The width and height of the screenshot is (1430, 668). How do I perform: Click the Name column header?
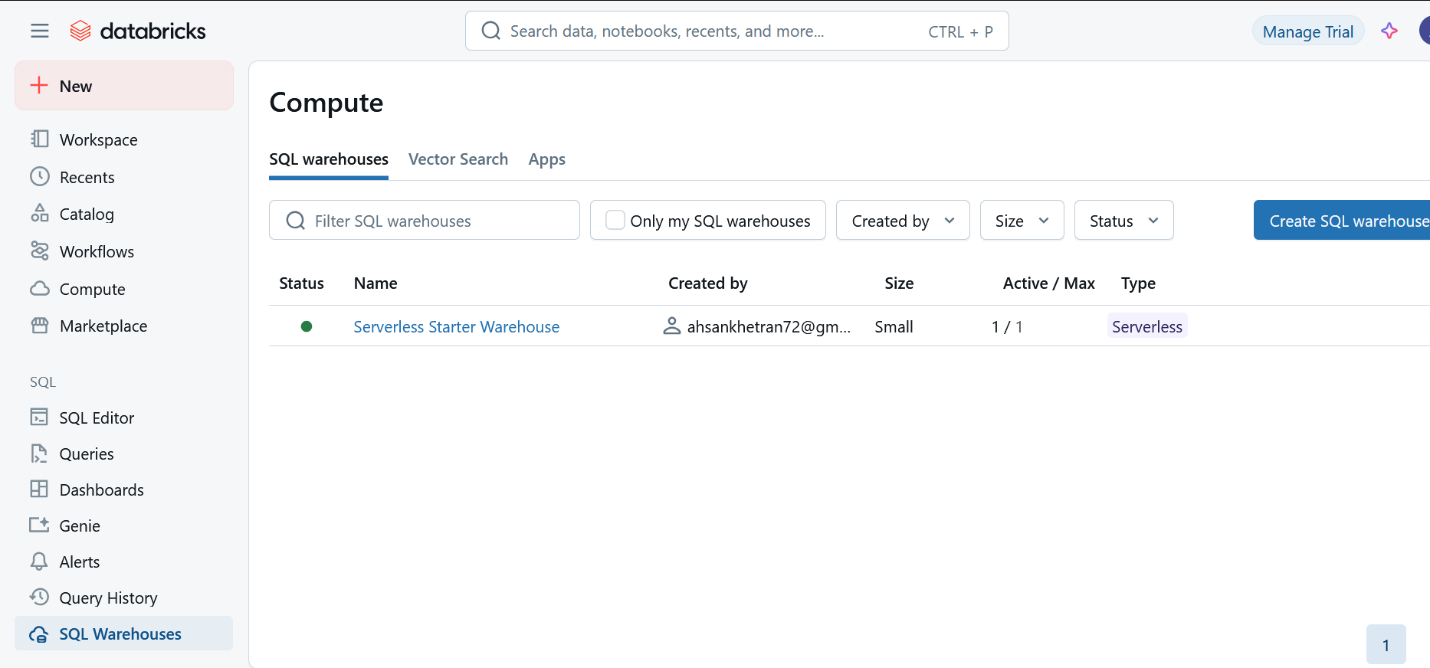(x=375, y=284)
